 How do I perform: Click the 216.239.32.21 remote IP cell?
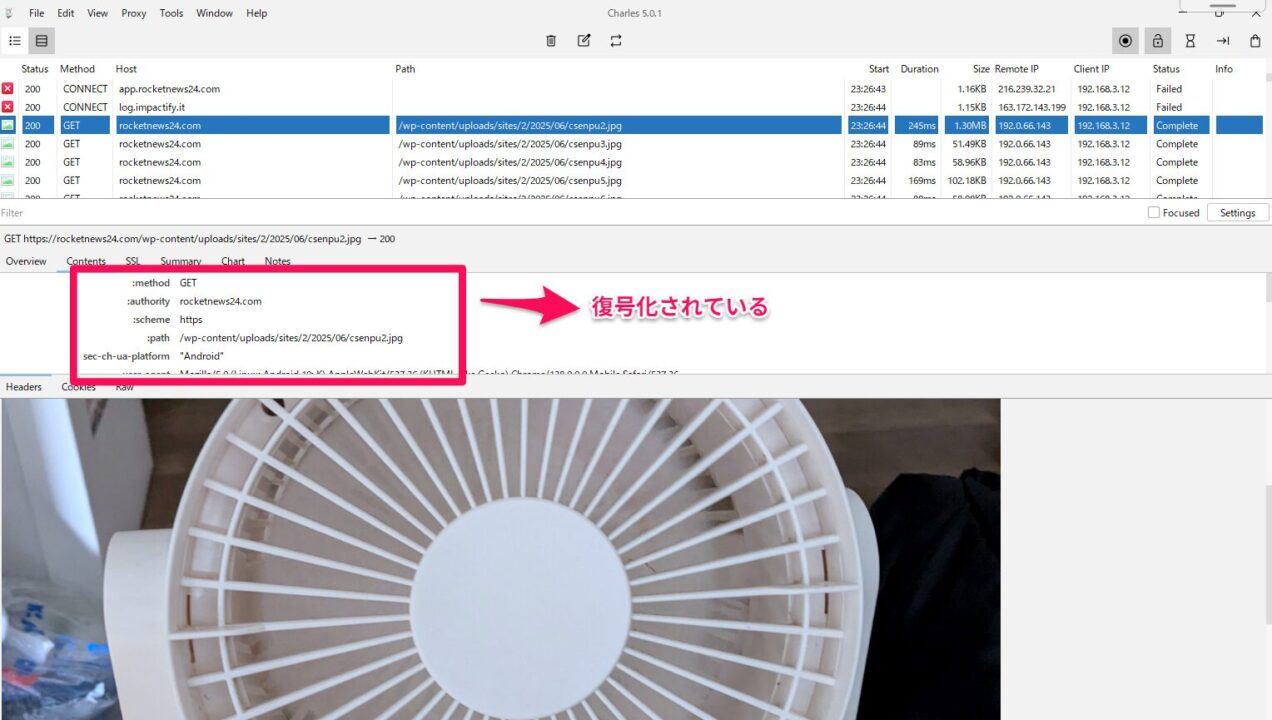[x=1031, y=89]
